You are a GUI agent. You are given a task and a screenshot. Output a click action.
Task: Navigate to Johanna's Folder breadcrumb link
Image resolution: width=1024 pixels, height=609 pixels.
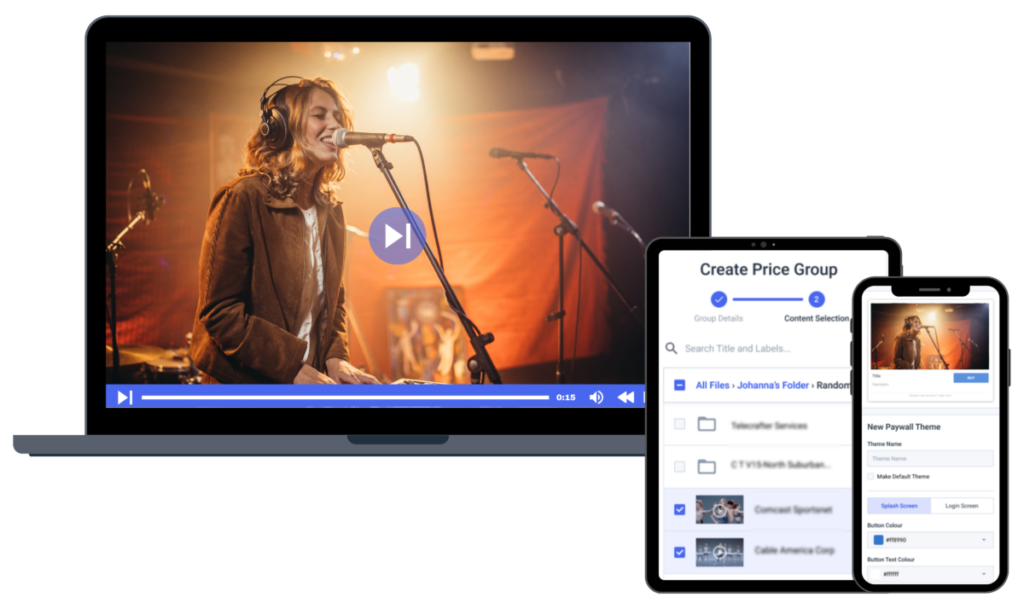[774, 385]
